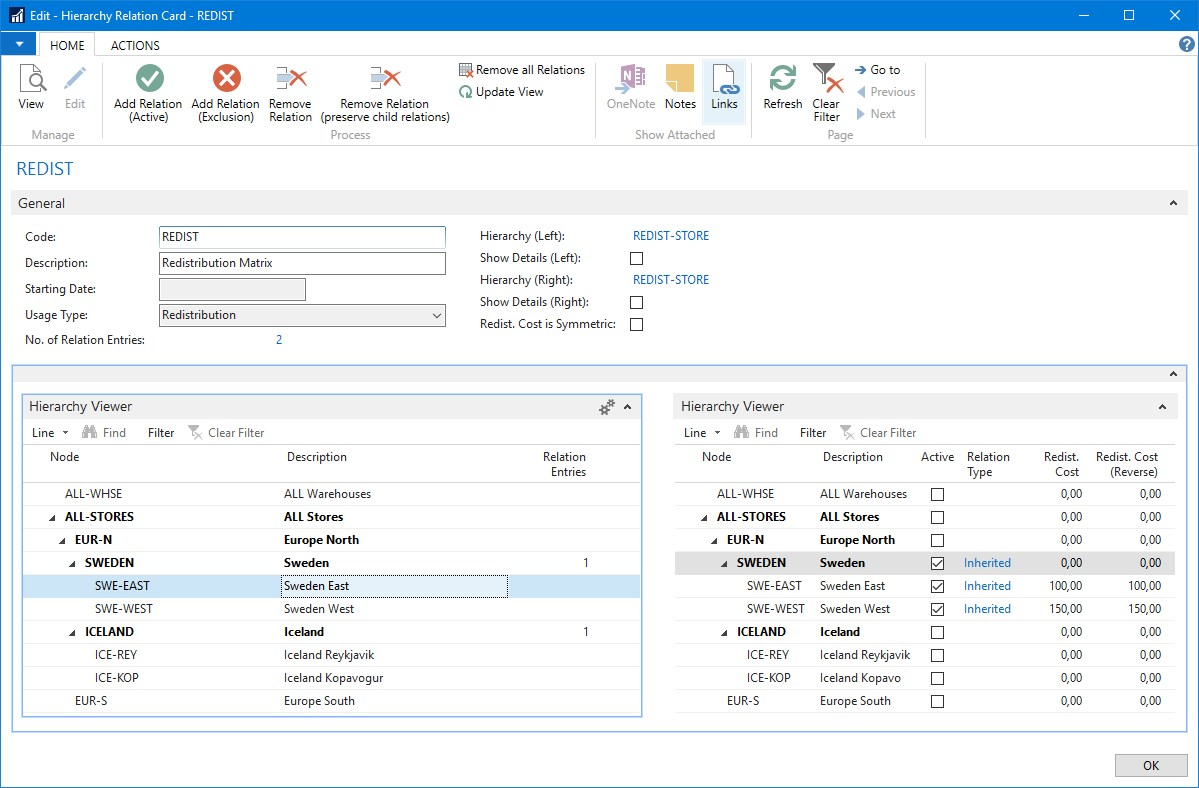
Task: Click the help question mark icon
Action: coord(1187,45)
